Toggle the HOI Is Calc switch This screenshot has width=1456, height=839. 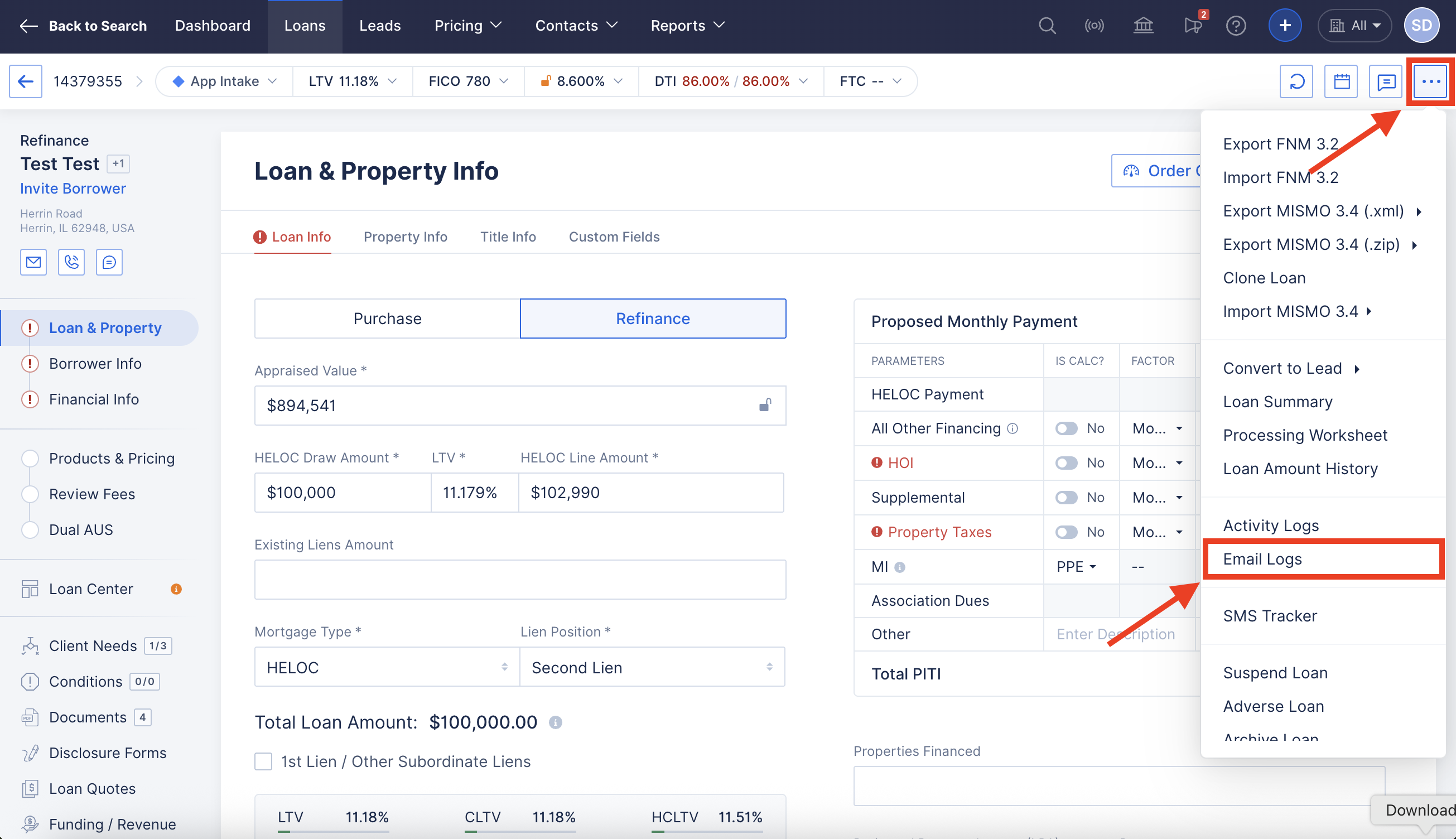[x=1066, y=462]
